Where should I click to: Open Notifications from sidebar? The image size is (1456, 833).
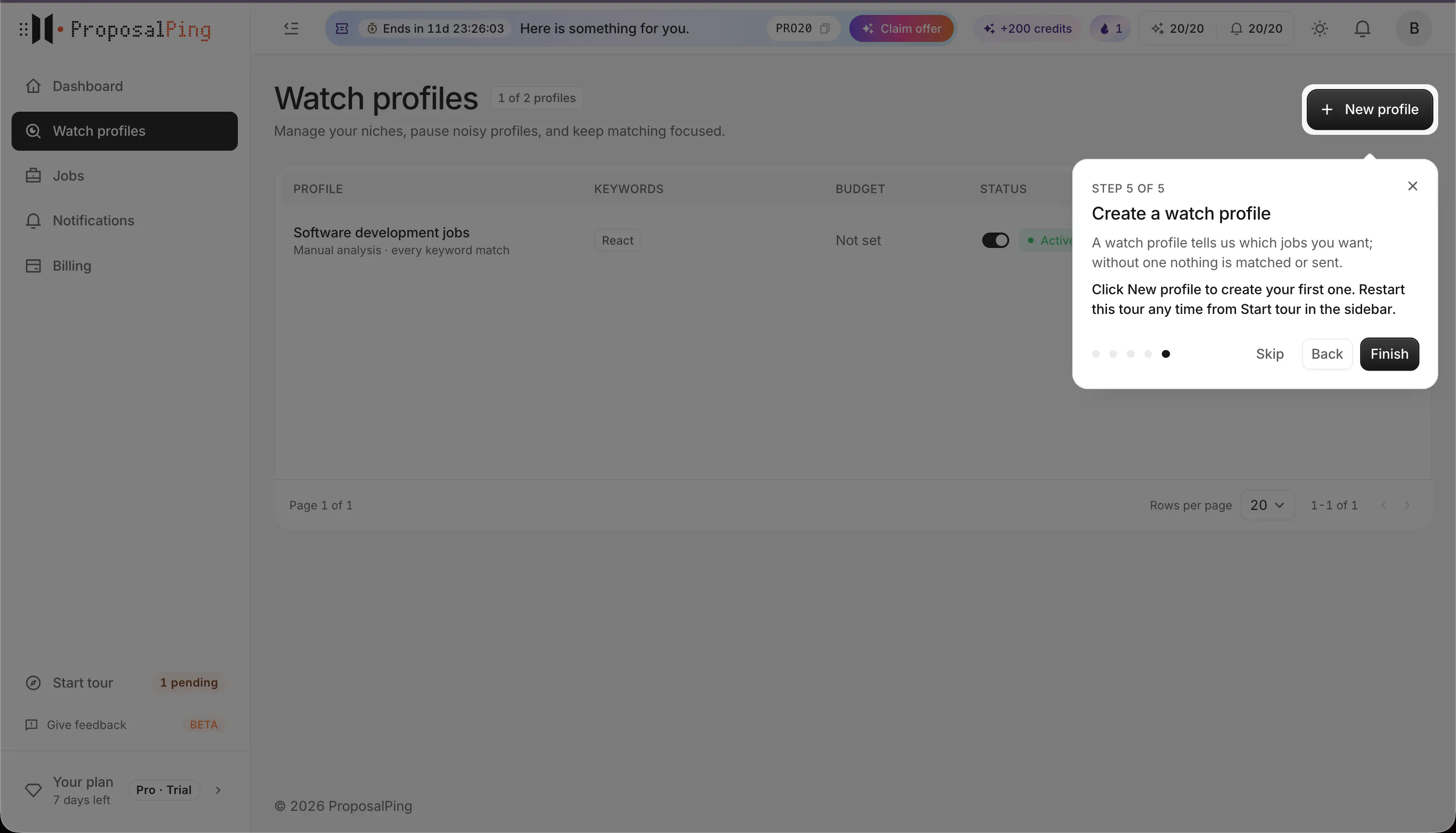coord(124,221)
